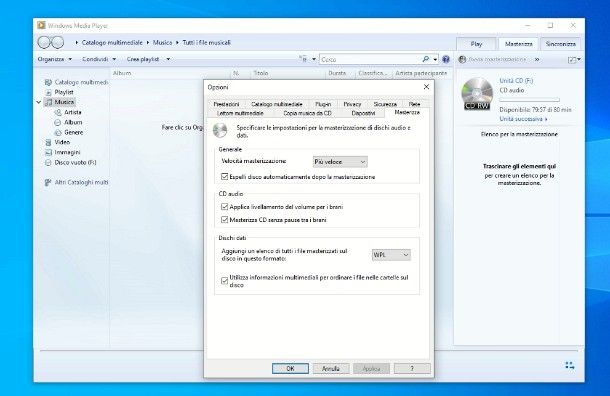Click the Immagini icon in the sidebar
This screenshot has height=396, width=610.
point(48,152)
